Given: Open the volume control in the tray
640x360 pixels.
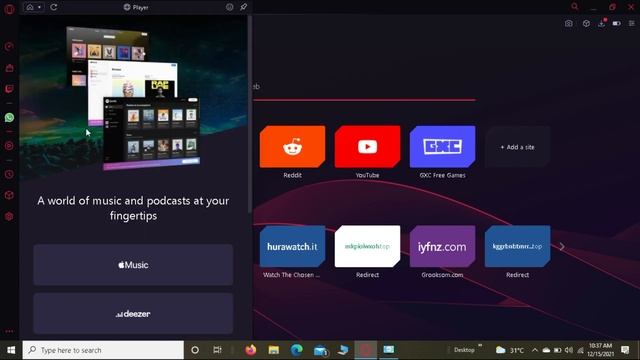Looking at the screenshot, I should [569, 350].
